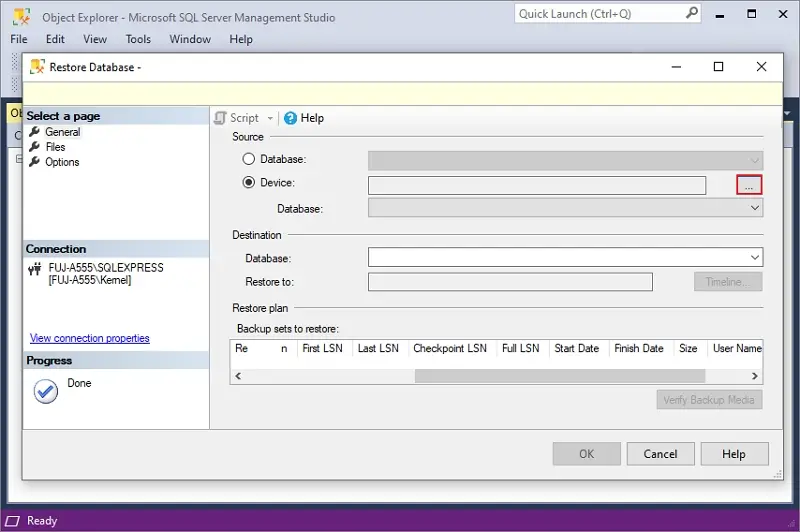800x532 pixels.
Task: Open the Files page
Action: coord(55,147)
